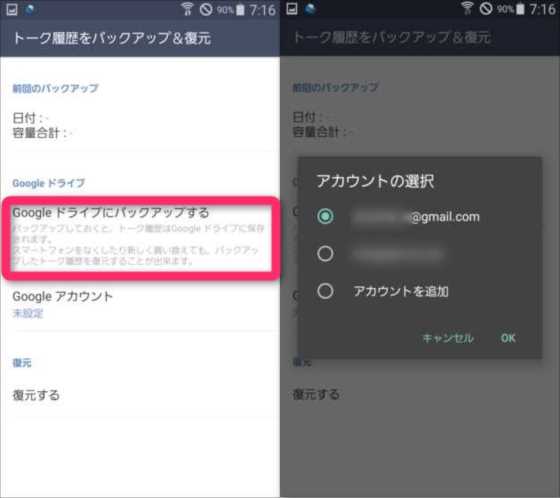Tap the Wi-Fi icon in right status bar

466,9
